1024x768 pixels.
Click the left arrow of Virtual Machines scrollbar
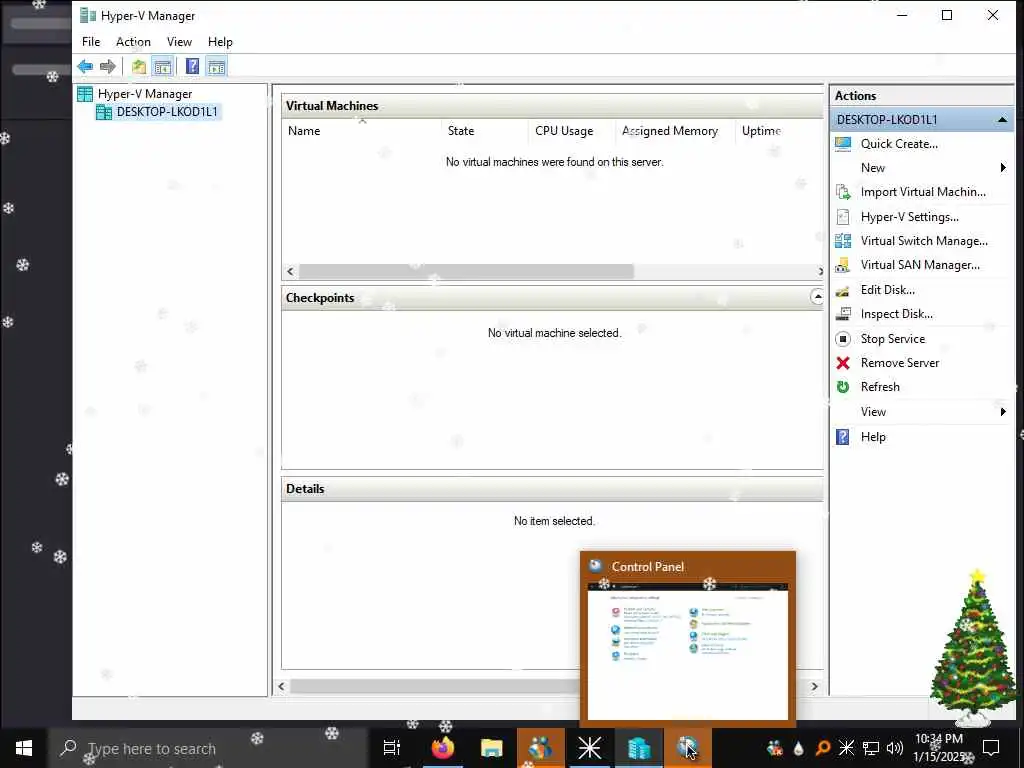click(x=291, y=271)
